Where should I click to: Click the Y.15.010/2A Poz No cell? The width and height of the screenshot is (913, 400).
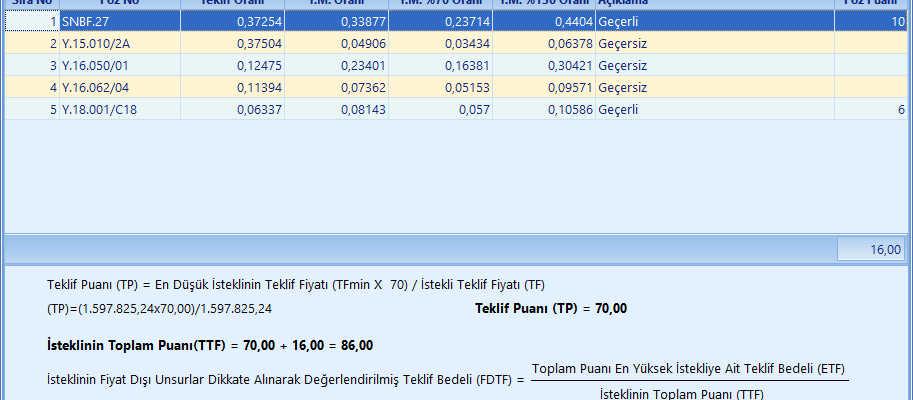point(120,43)
